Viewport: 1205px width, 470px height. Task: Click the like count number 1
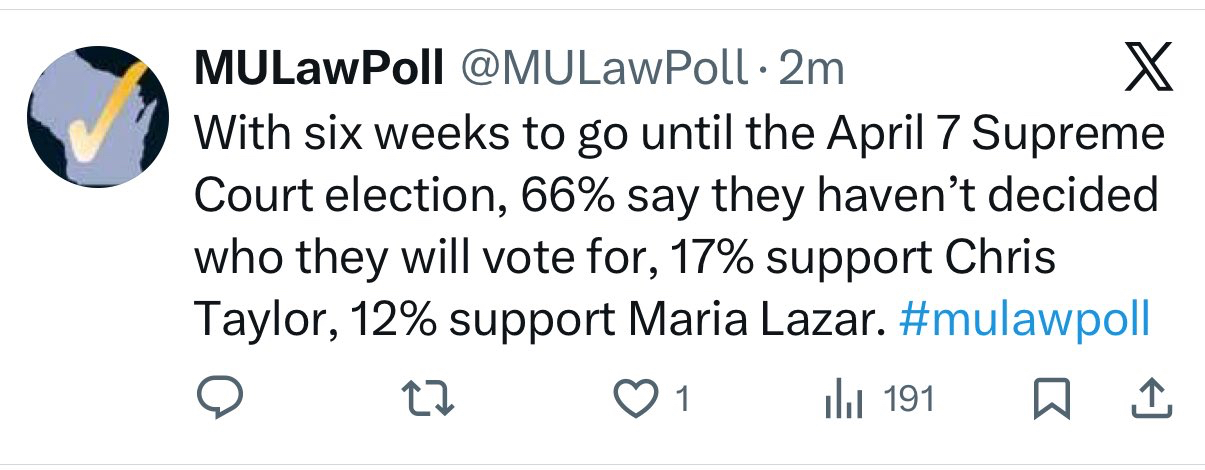click(682, 401)
